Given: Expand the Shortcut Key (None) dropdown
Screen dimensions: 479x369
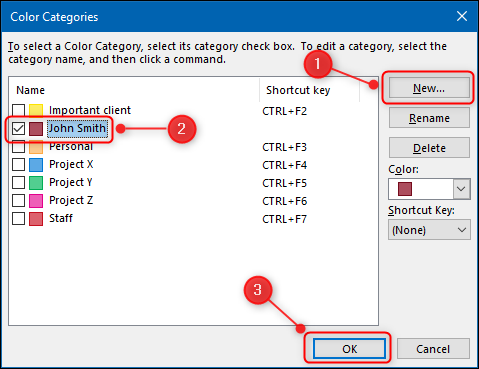Looking at the screenshot, I should coord(429,230).
